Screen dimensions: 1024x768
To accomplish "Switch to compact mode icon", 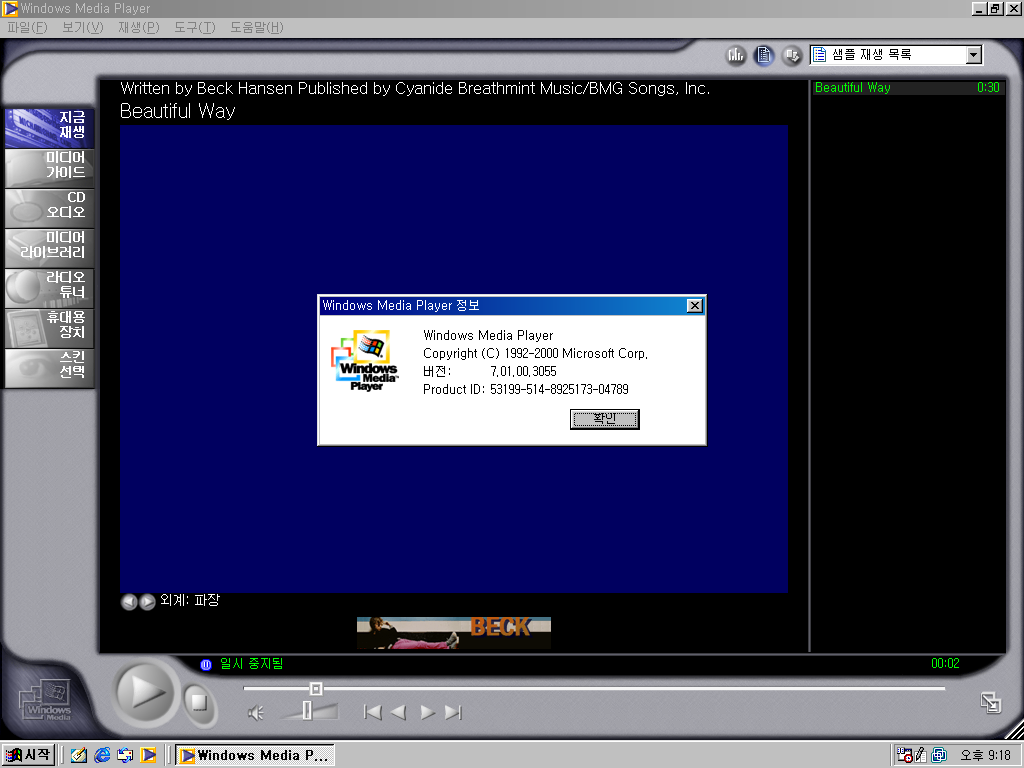I will (991, 703).
